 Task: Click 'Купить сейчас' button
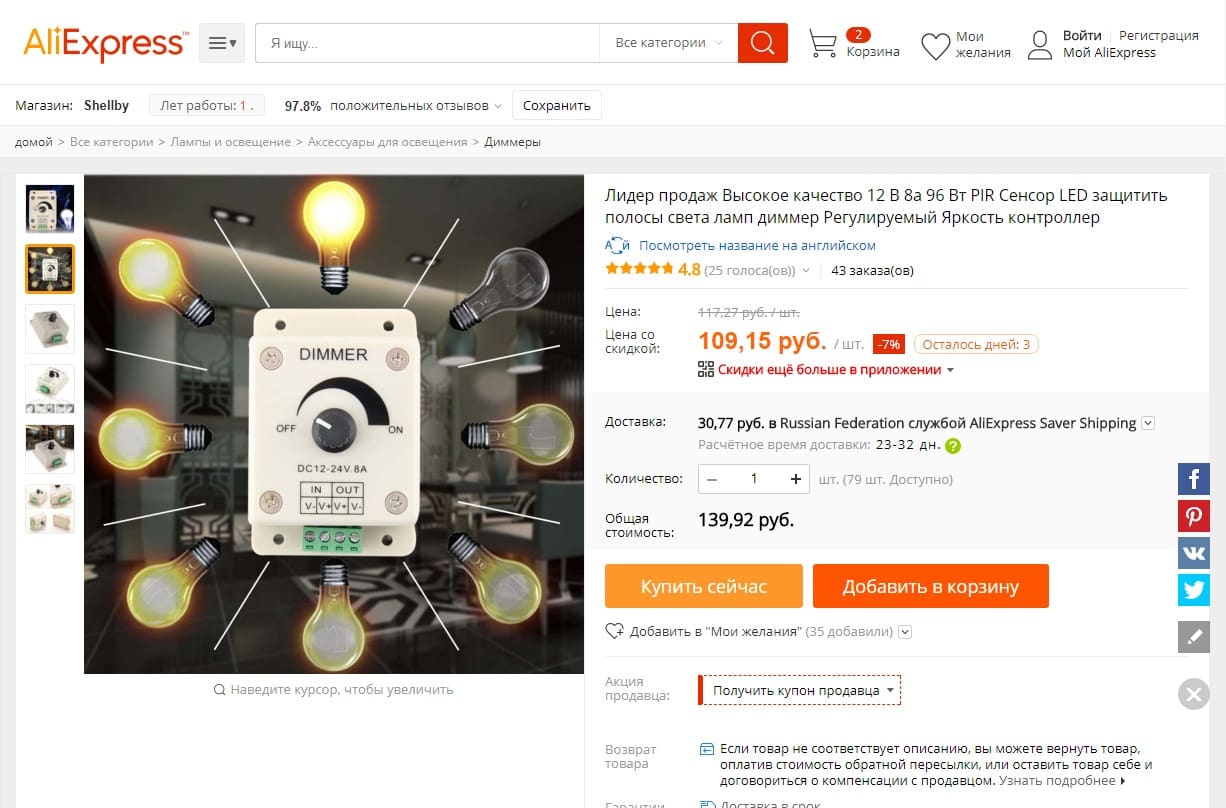pyautogui.click(x=703, y=586)
